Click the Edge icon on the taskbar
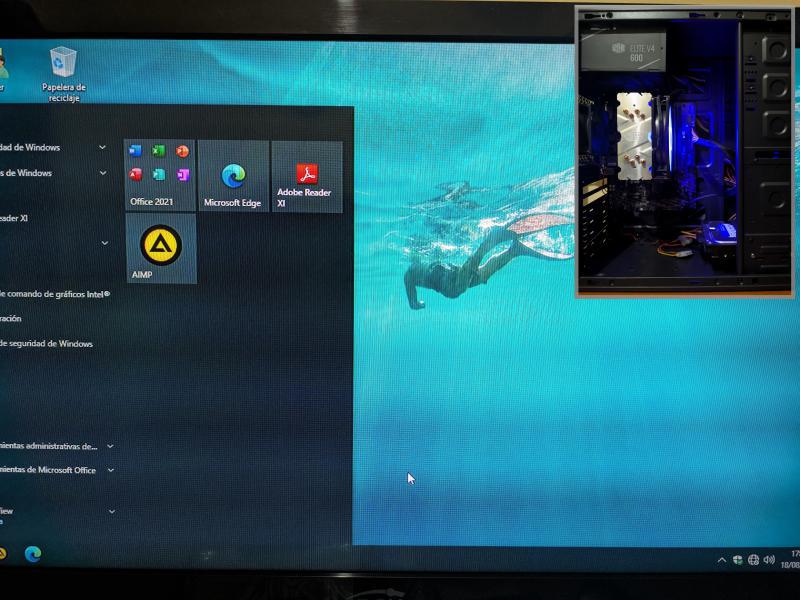 pyautogui.click(x=33, y=552)
